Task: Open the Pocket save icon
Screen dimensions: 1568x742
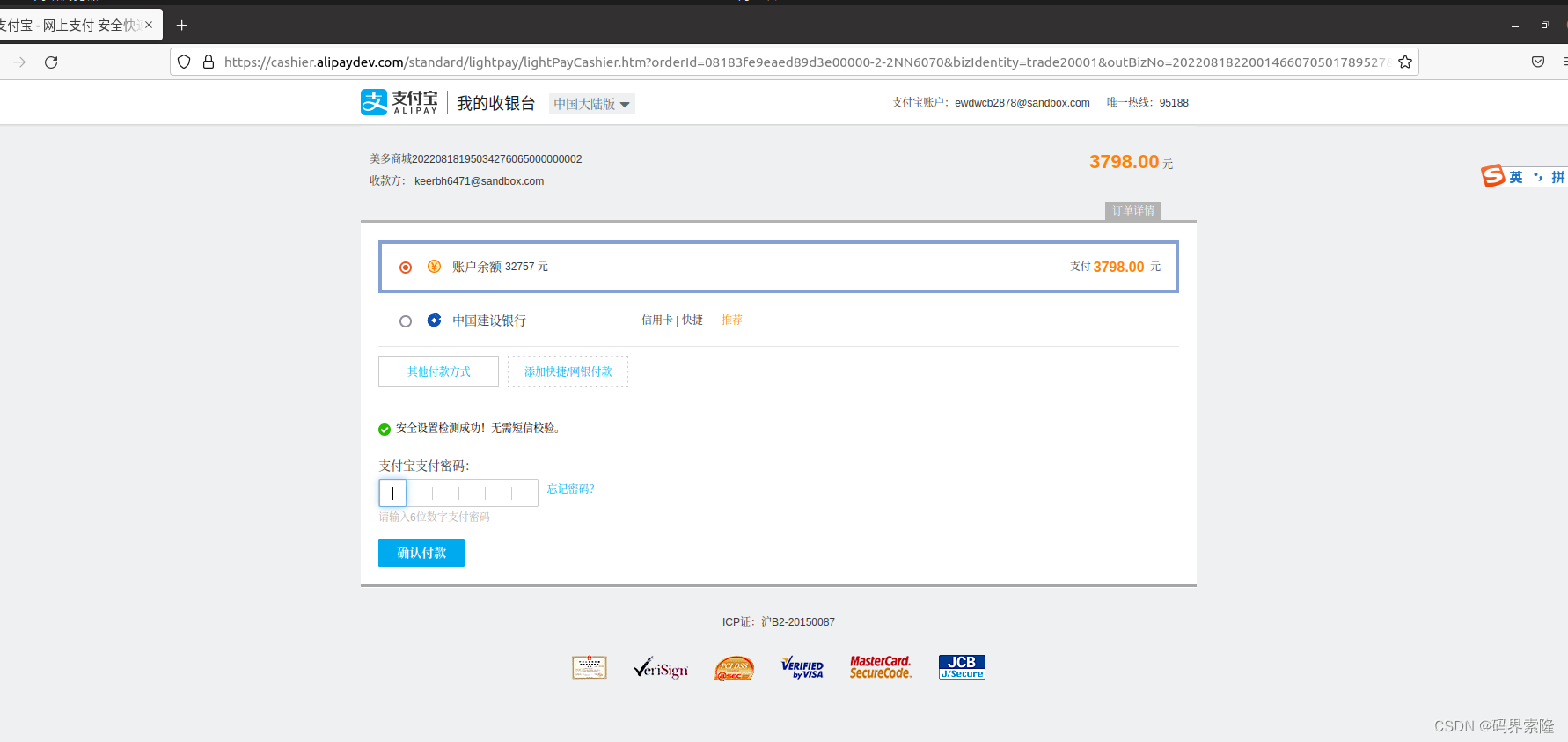Action: 1538,62
